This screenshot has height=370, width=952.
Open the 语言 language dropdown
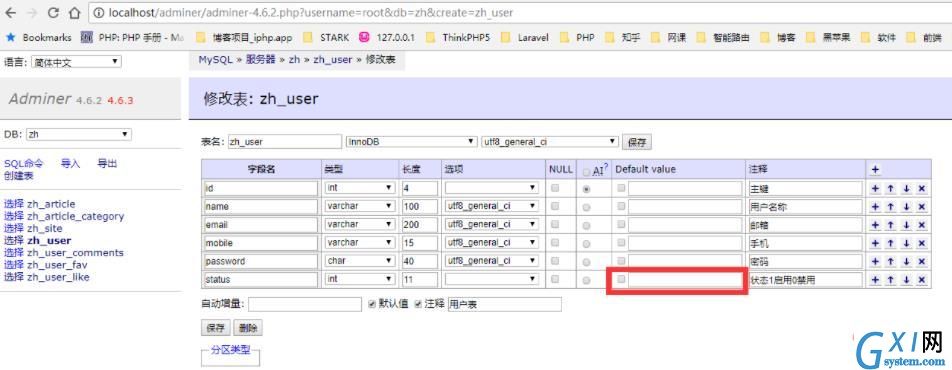(x=76, y=61)
